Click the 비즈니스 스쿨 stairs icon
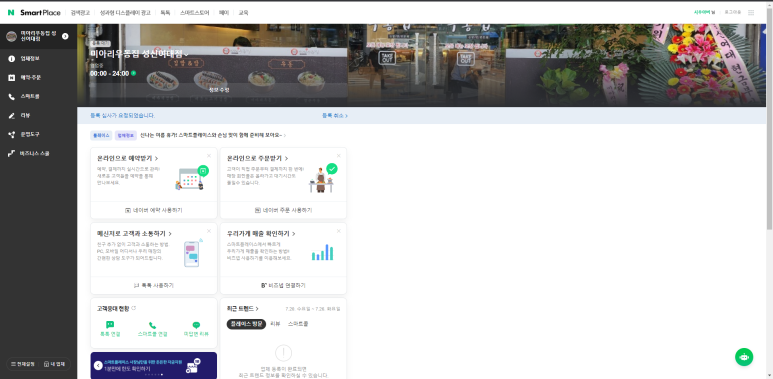The width and height of the screenshot is (773, 379). [x=12, y=153]
